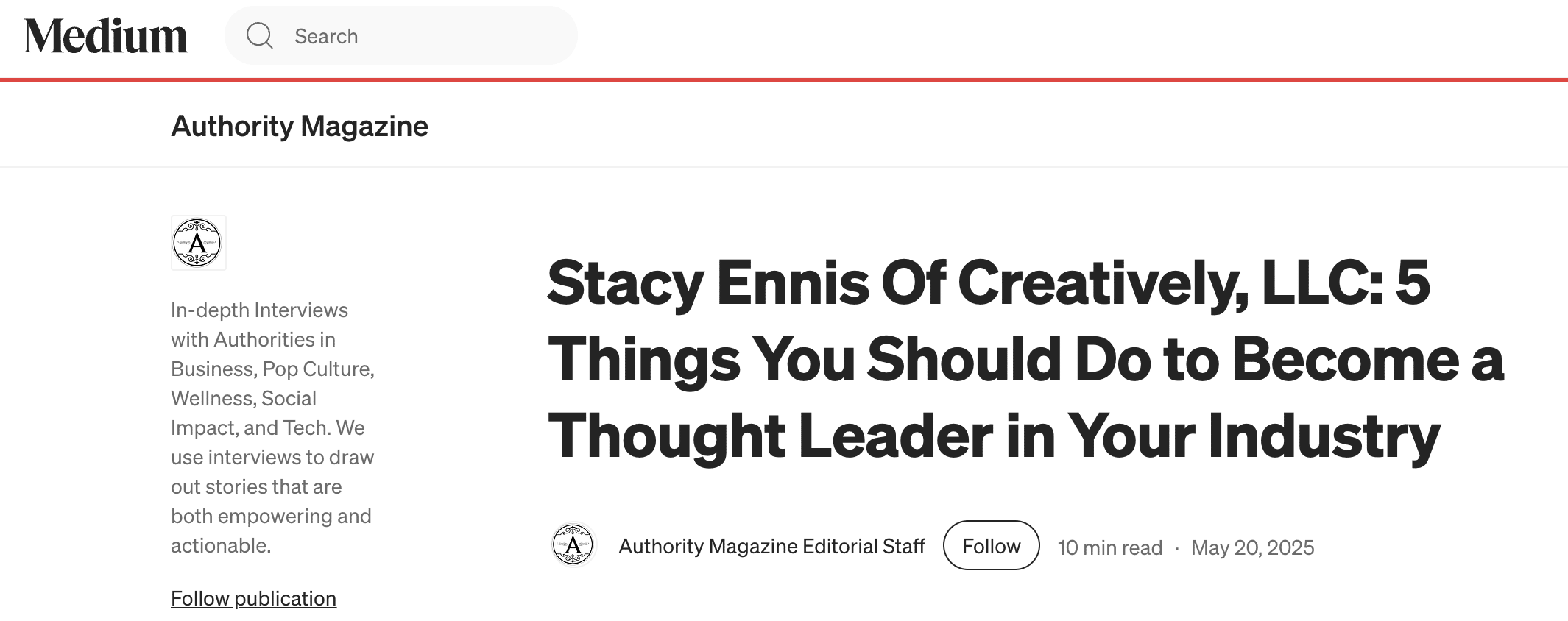Image resolution: width=1568 pixels, height=621 pixels.
Task: Click the May 20, 2025 publish date
Action: (x=1252, y=547)
